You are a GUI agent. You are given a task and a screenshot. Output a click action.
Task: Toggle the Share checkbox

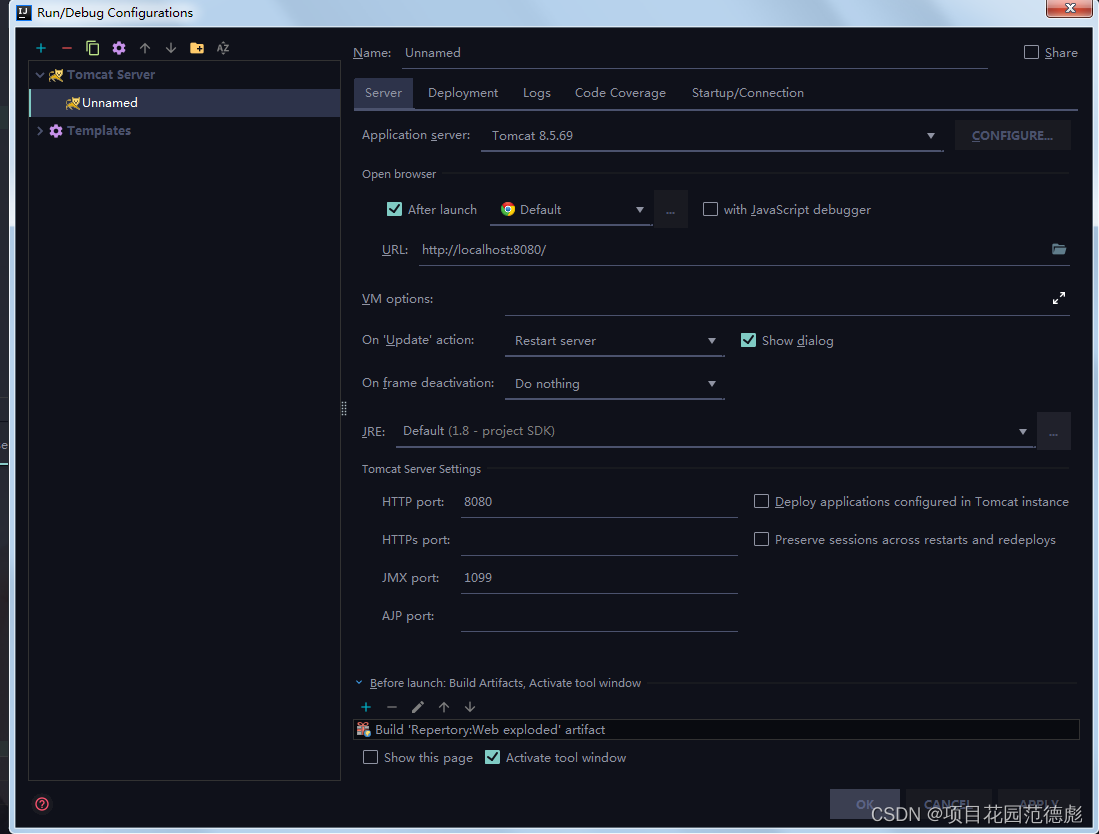(x=1031, y=53)
